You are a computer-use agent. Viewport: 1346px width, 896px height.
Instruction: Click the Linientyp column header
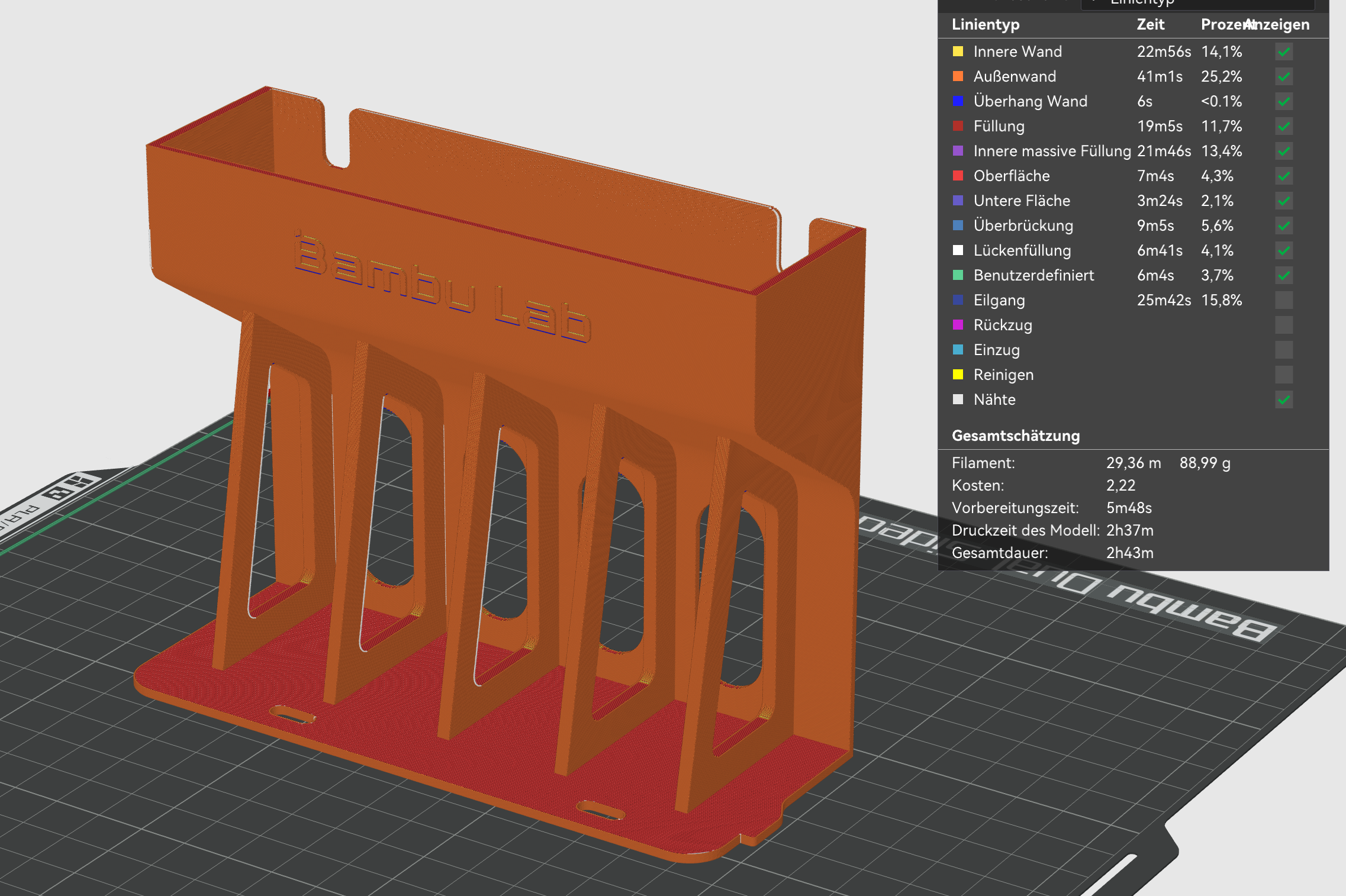(986, 25)
